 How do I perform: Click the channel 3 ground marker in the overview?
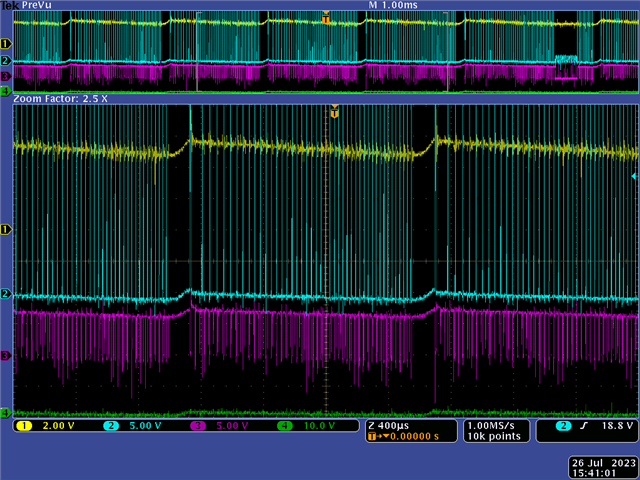pos(6,76)
